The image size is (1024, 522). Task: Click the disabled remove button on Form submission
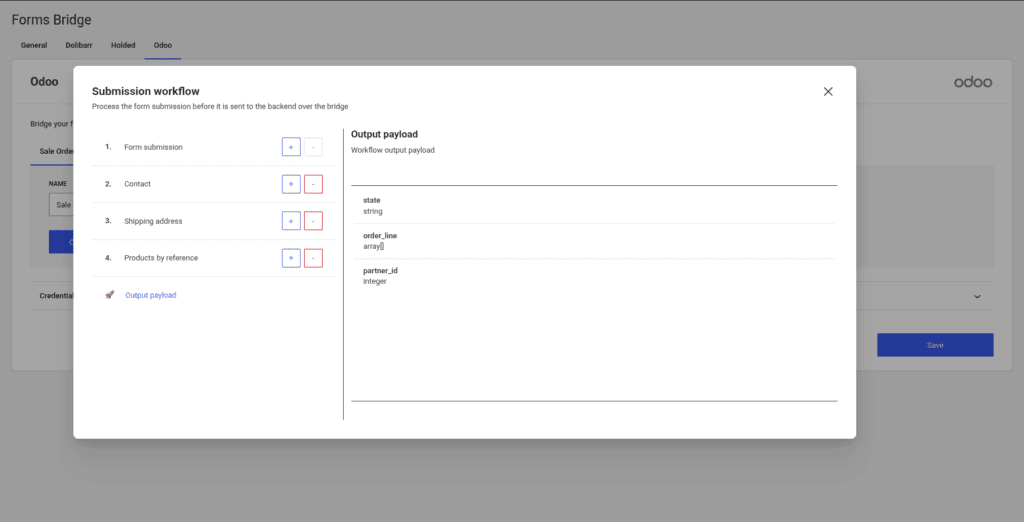(x=313, y=147)
